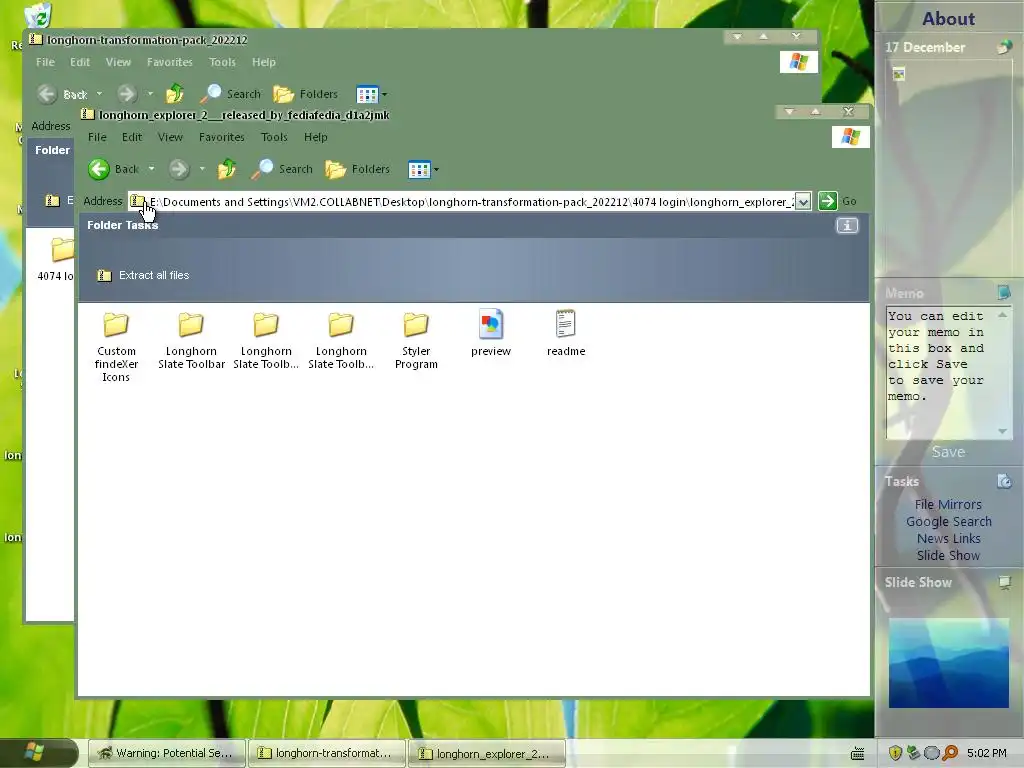Viewport: 1024px width, 768px height.
Task: Open Slide Show link in Tasks
Action: (948, 555)
